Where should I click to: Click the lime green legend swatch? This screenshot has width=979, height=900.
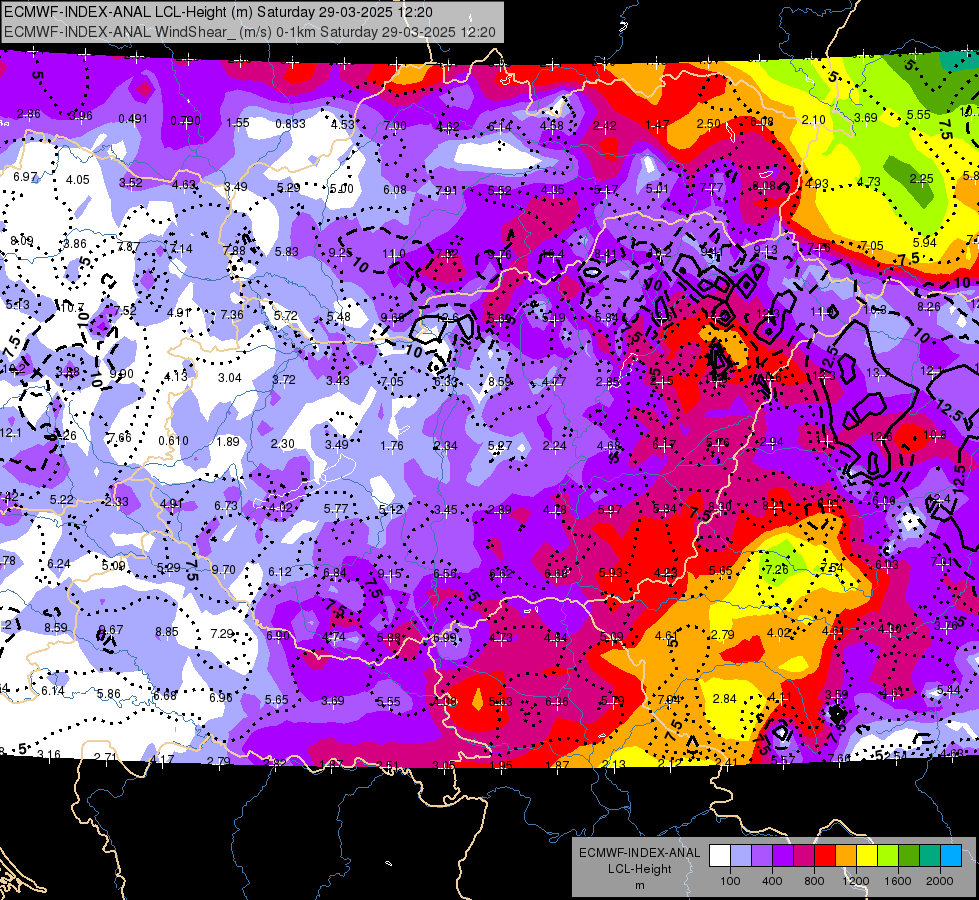click(888, 856)
